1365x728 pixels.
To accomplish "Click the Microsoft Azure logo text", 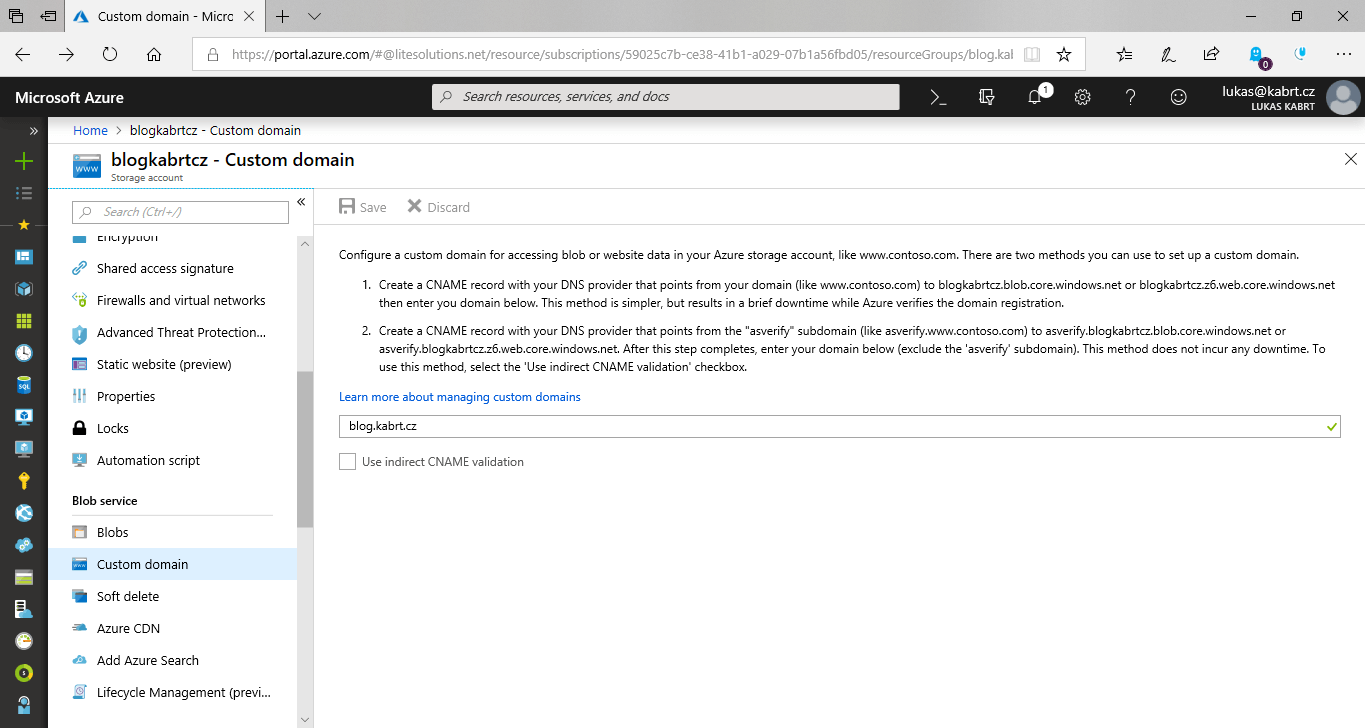I will pyautogui.click(x=70, y=97).
